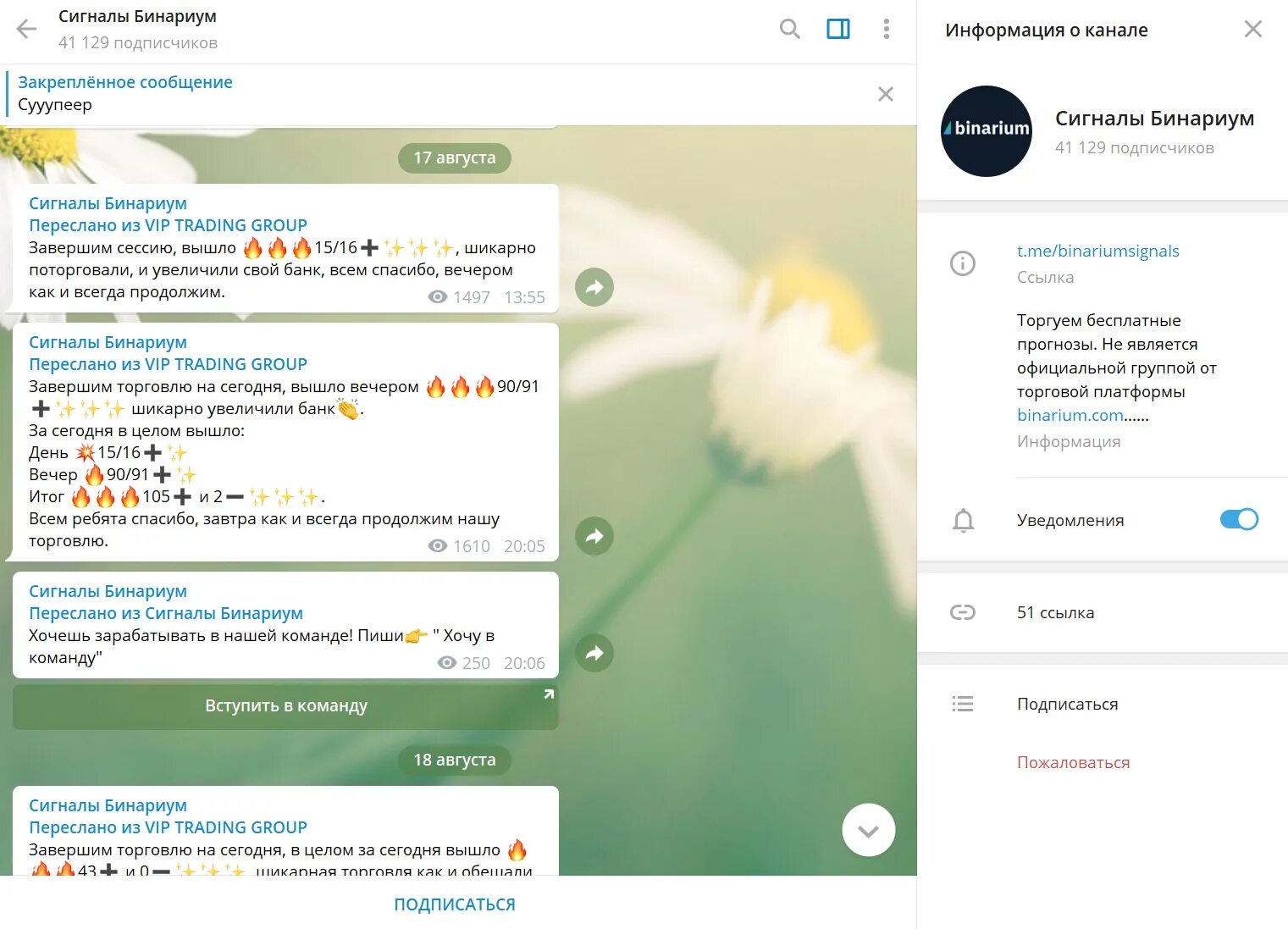Screen dimensions: 1288x929
Task: Click sender name in 20:05 message
Action: coord(108,342)
